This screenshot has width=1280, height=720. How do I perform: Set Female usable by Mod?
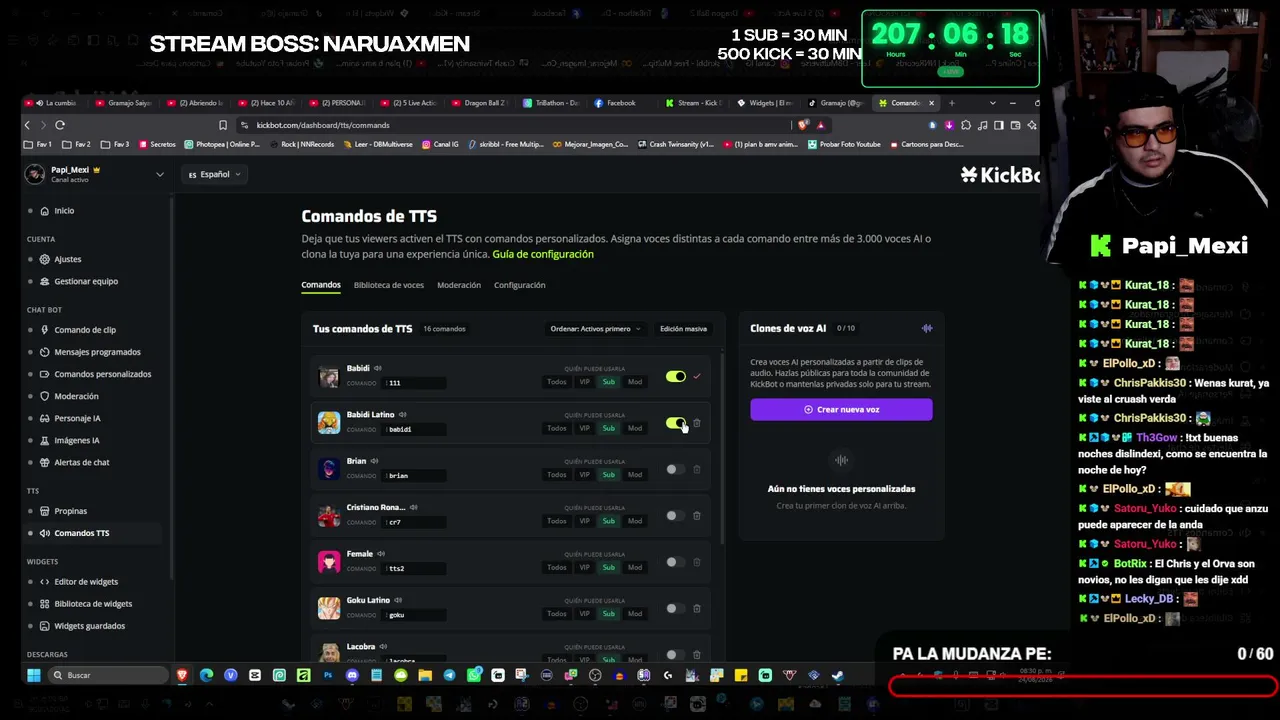point(635,568)
